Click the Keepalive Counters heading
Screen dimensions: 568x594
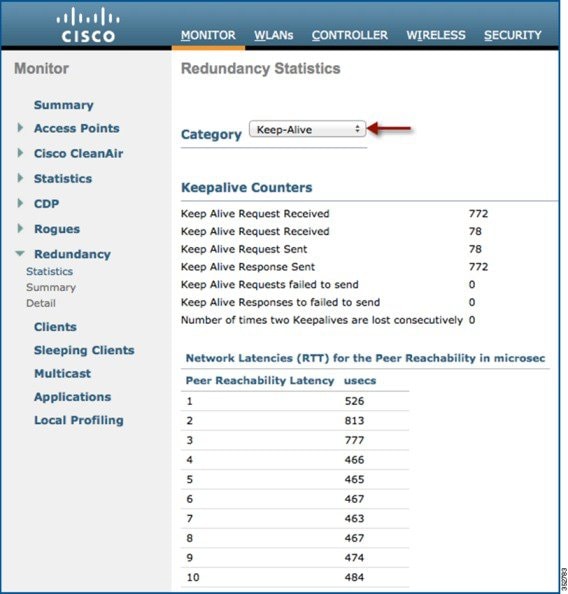point(247,188)
